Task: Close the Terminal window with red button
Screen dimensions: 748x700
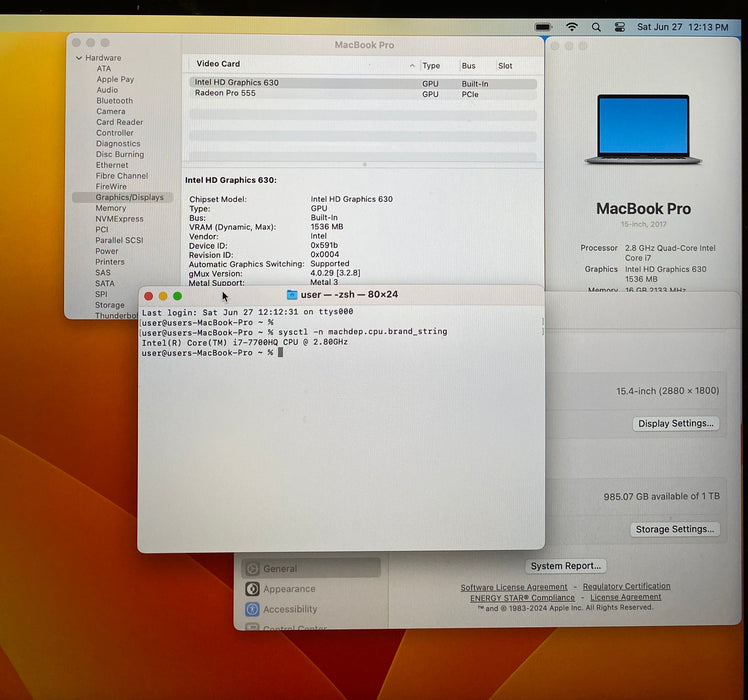Action: click(x=148, y=296)
